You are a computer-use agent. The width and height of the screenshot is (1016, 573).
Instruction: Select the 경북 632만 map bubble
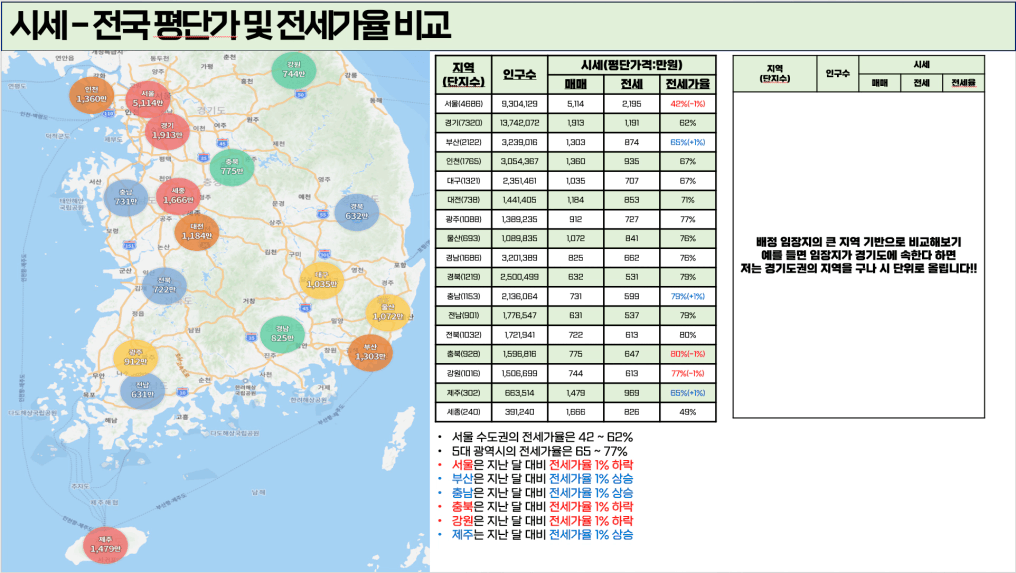click(x=357, y=212)
